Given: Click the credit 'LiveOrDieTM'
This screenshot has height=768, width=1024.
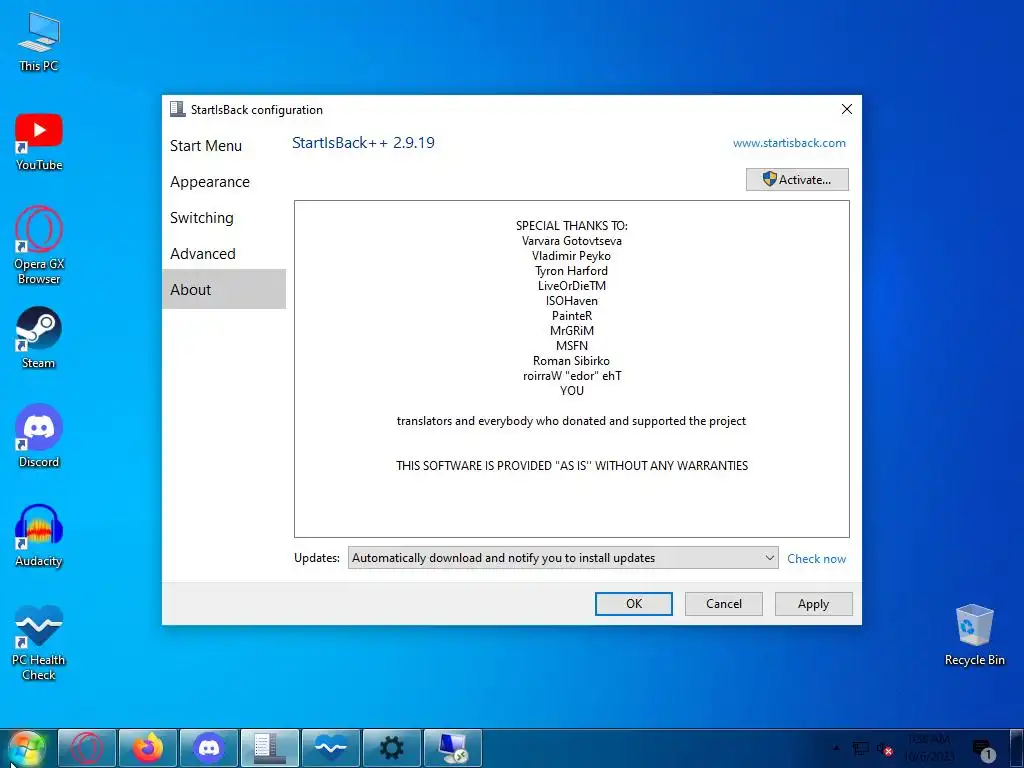Looking at the screenshot, I should 571,285.
